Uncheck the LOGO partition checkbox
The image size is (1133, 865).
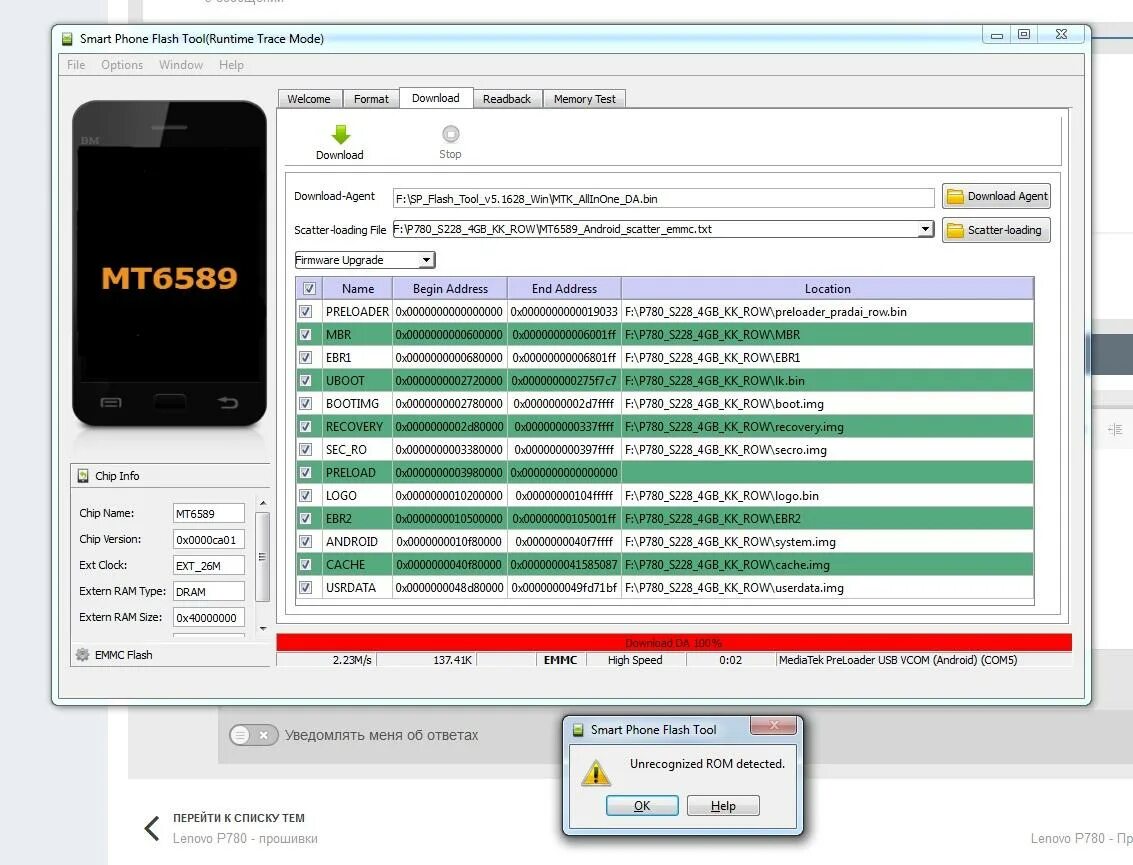306,496
